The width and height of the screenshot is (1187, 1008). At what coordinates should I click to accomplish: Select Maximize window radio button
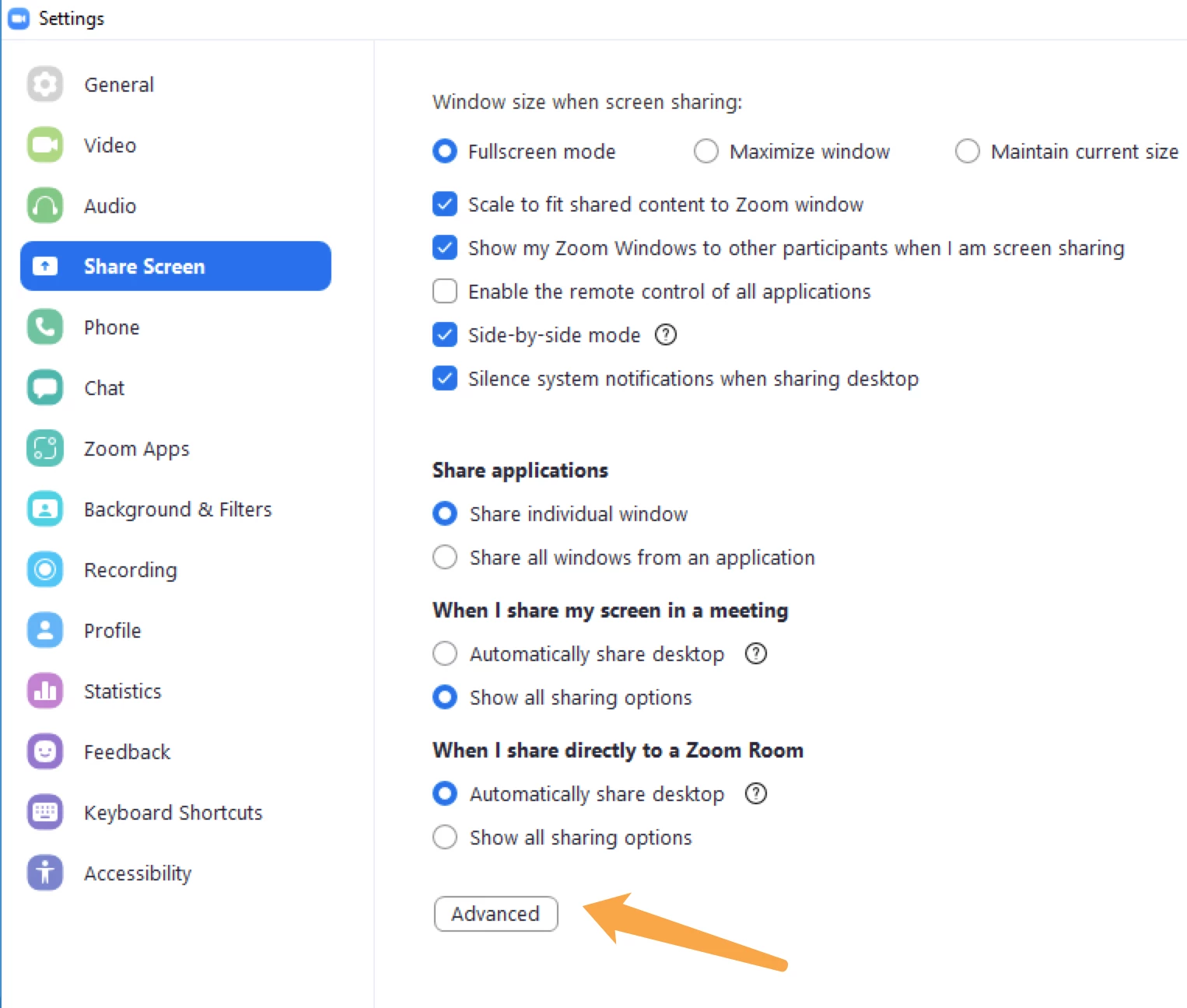[706, 151]
